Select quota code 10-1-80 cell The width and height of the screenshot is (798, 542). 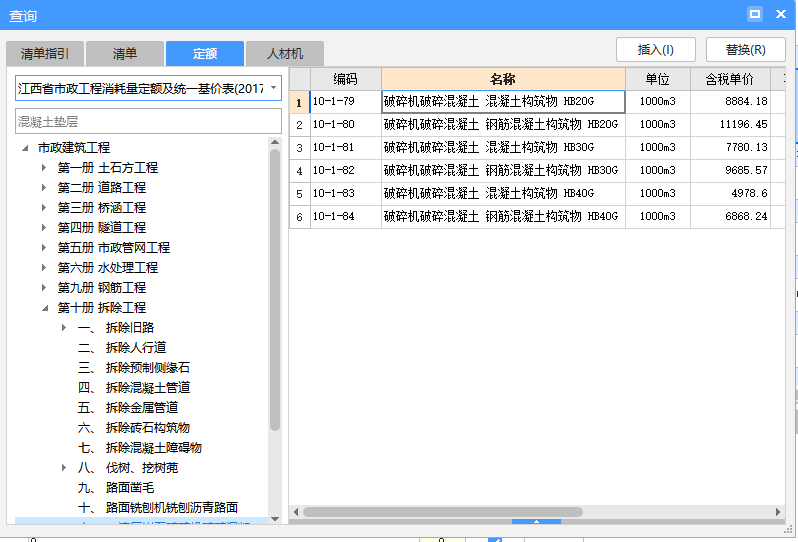346,124
